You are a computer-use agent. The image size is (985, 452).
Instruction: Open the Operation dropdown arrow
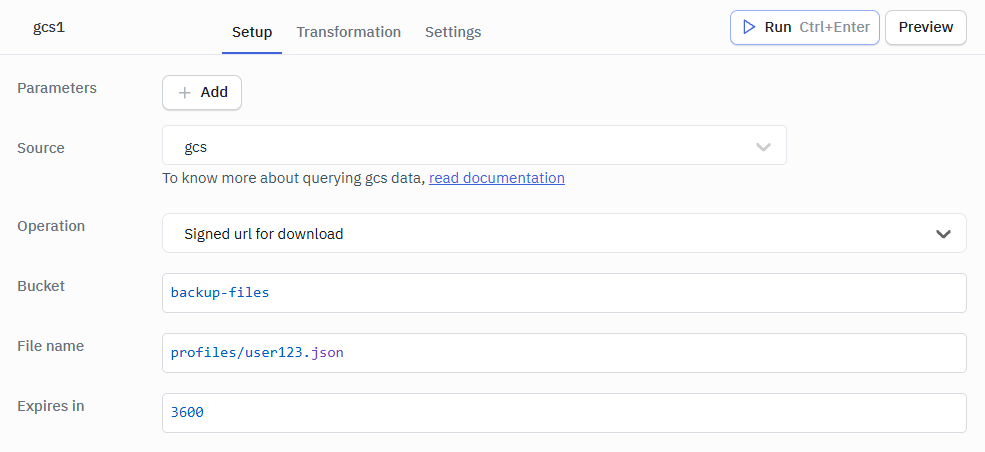point(942,234)
